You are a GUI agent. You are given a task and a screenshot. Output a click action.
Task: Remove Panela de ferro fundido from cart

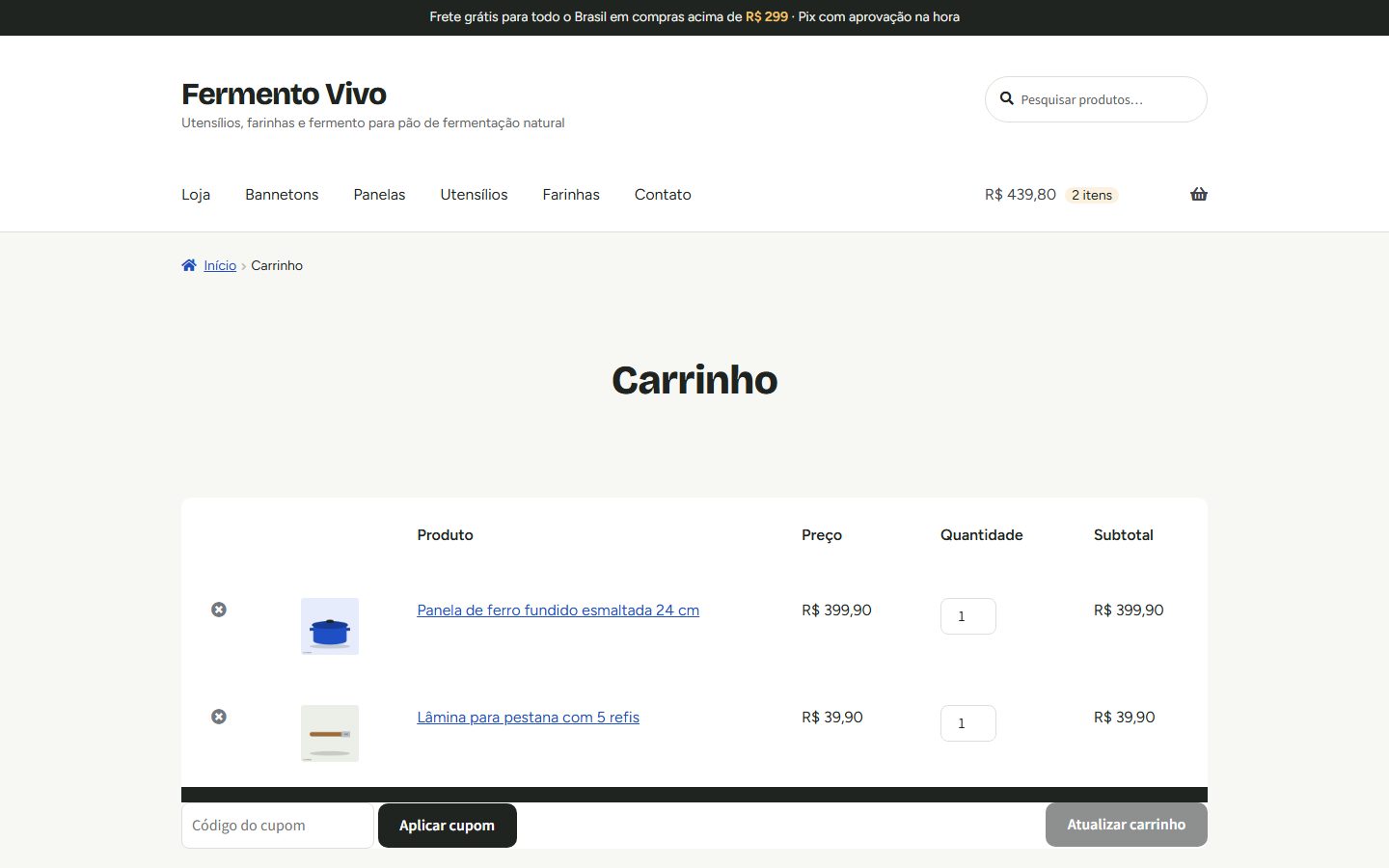(219, 610)
